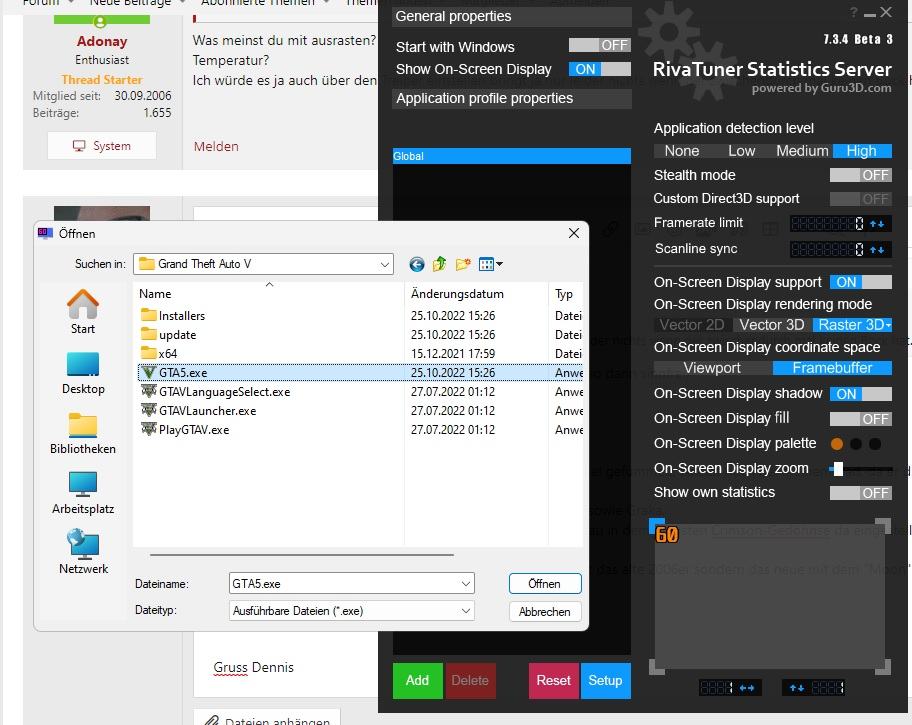
Task: Click the green Add button
Action: click(x=418, y=680)
